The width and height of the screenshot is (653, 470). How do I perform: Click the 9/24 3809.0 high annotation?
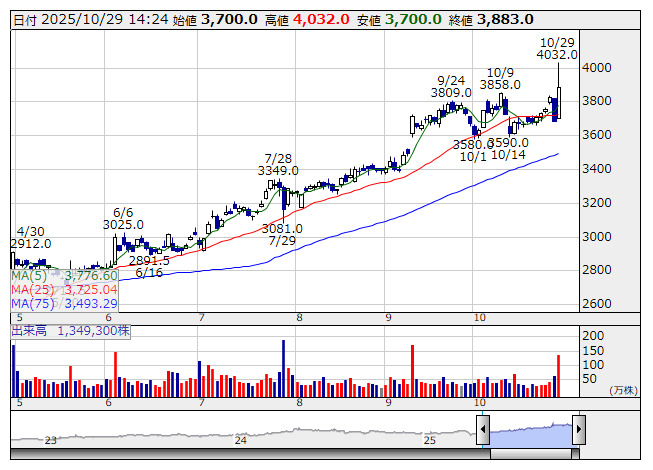tap(451, 87)
